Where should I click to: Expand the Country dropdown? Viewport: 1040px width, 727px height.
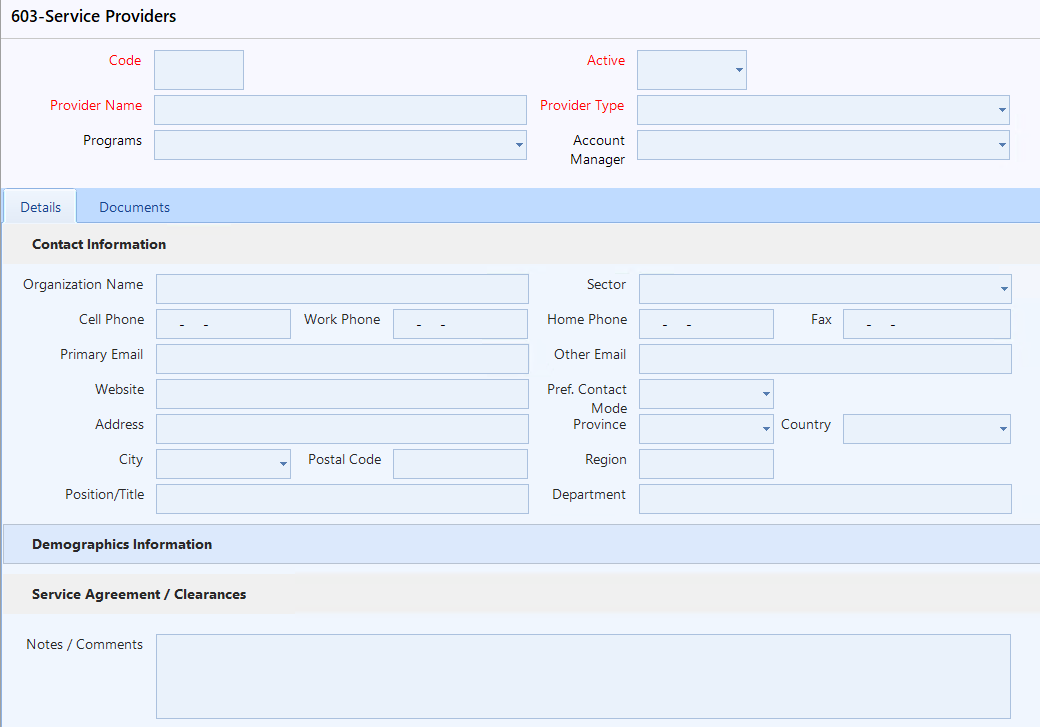[x=927, y=429]
